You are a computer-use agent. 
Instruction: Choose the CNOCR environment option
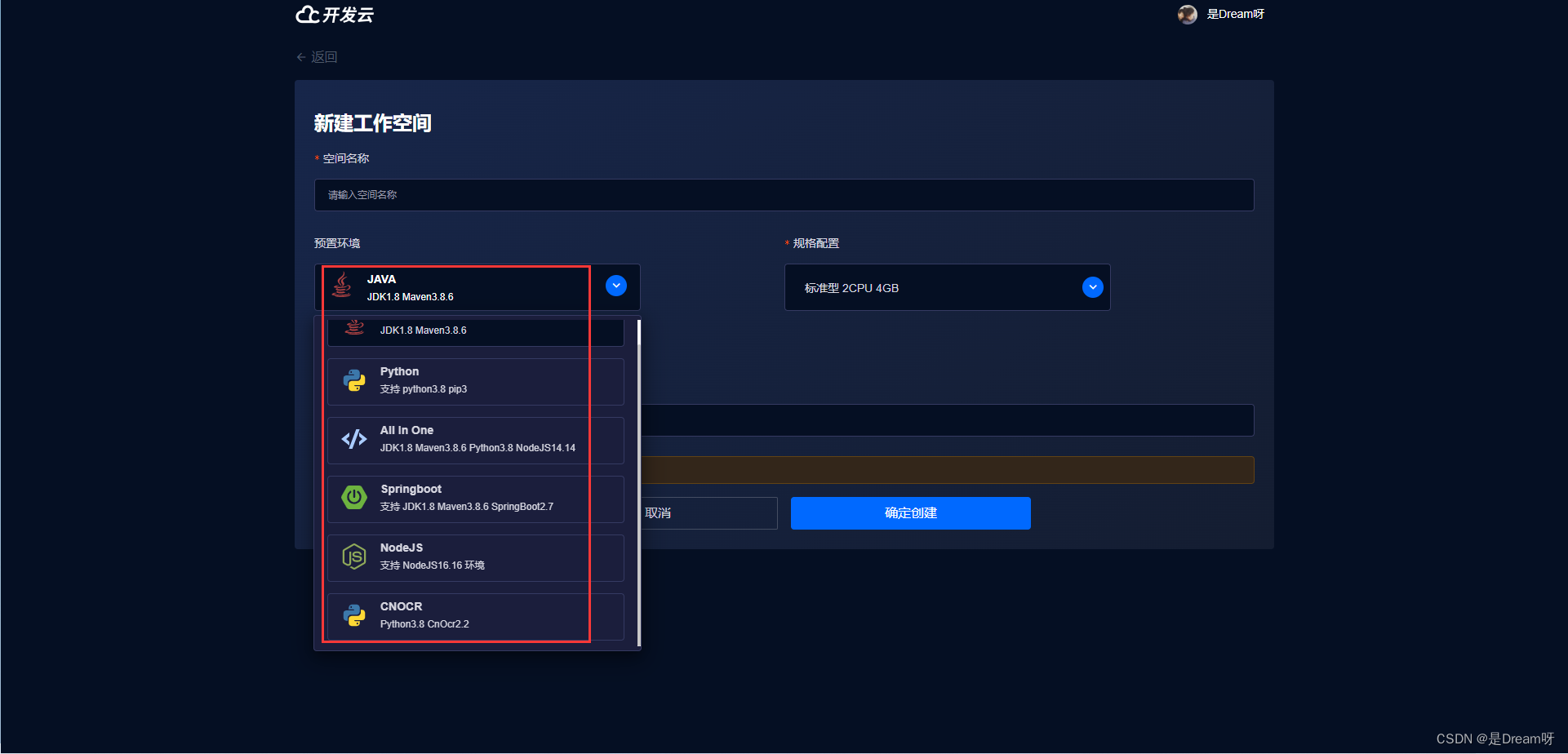(x=476, y=617)
